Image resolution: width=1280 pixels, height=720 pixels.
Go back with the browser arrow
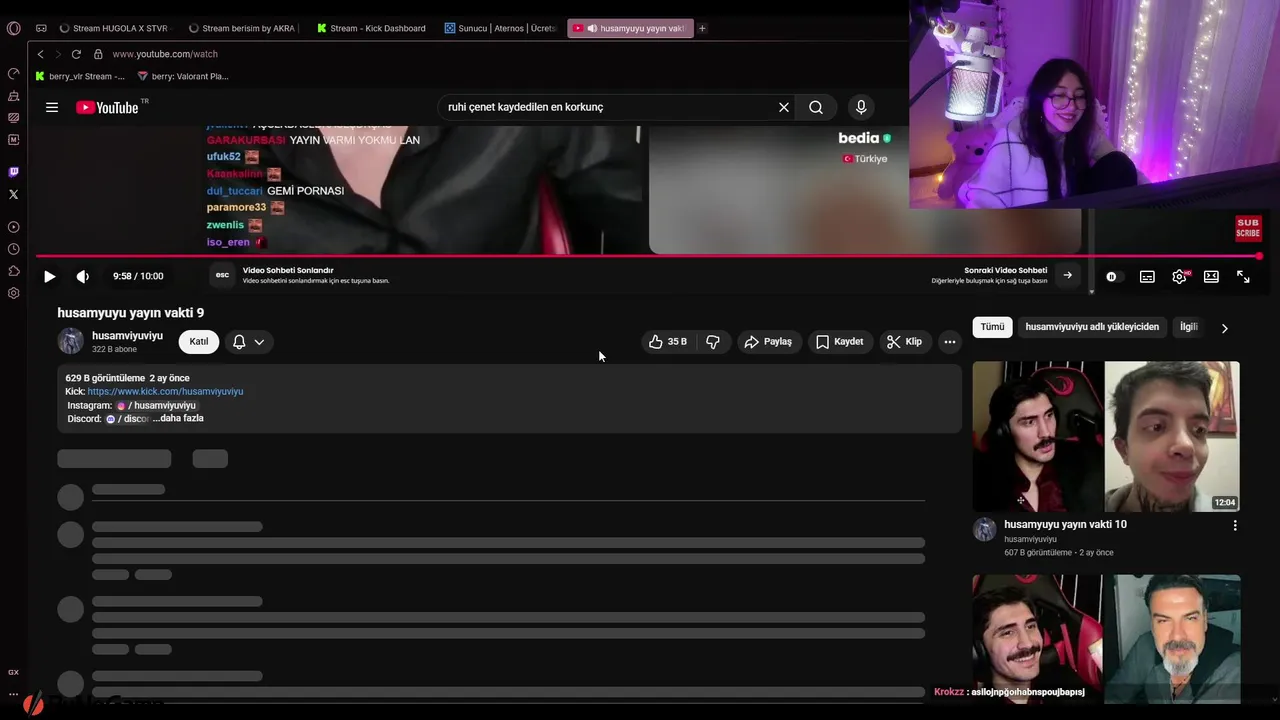click(x=40, y=54)
